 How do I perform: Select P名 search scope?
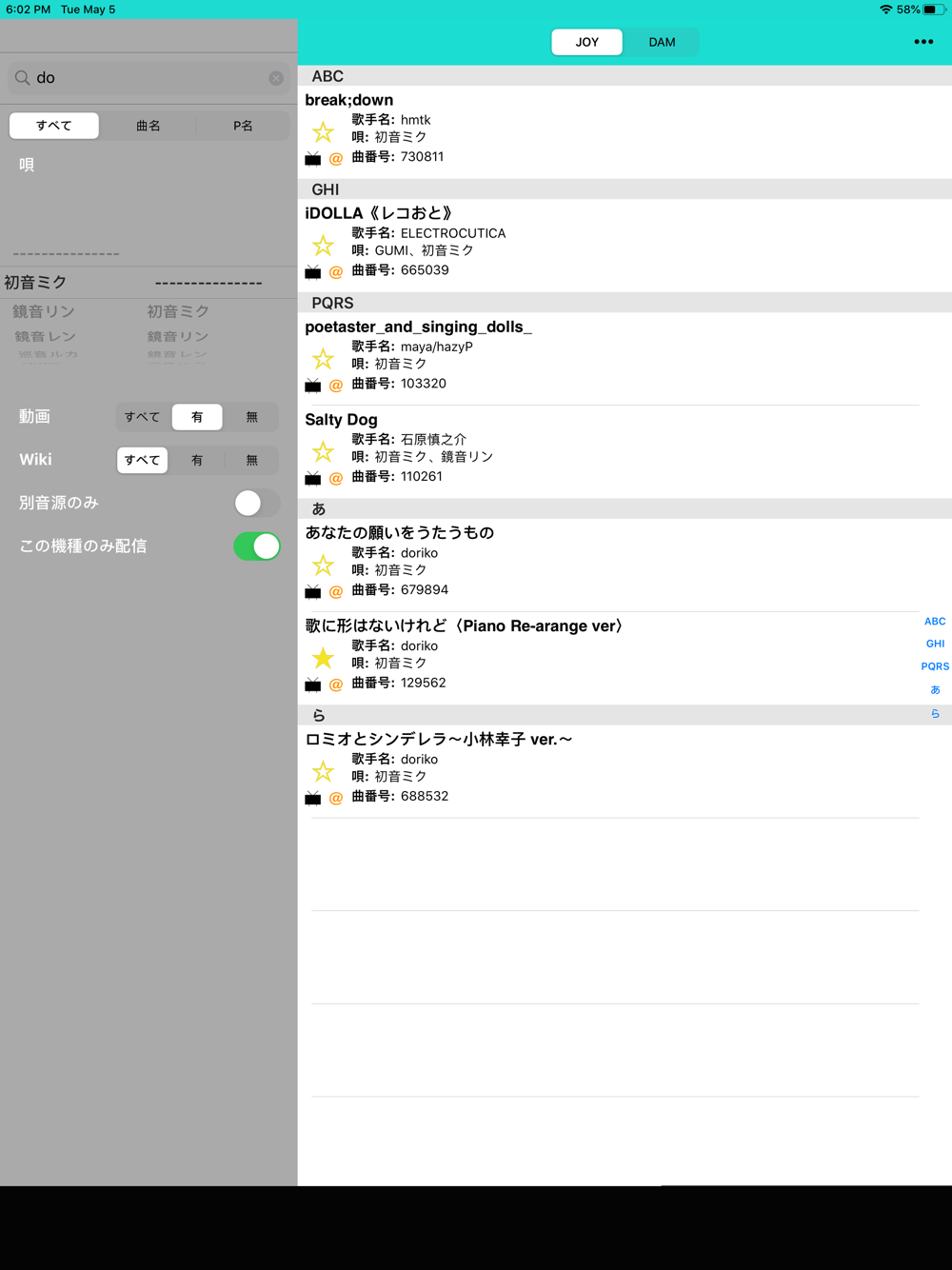(243, 126)
